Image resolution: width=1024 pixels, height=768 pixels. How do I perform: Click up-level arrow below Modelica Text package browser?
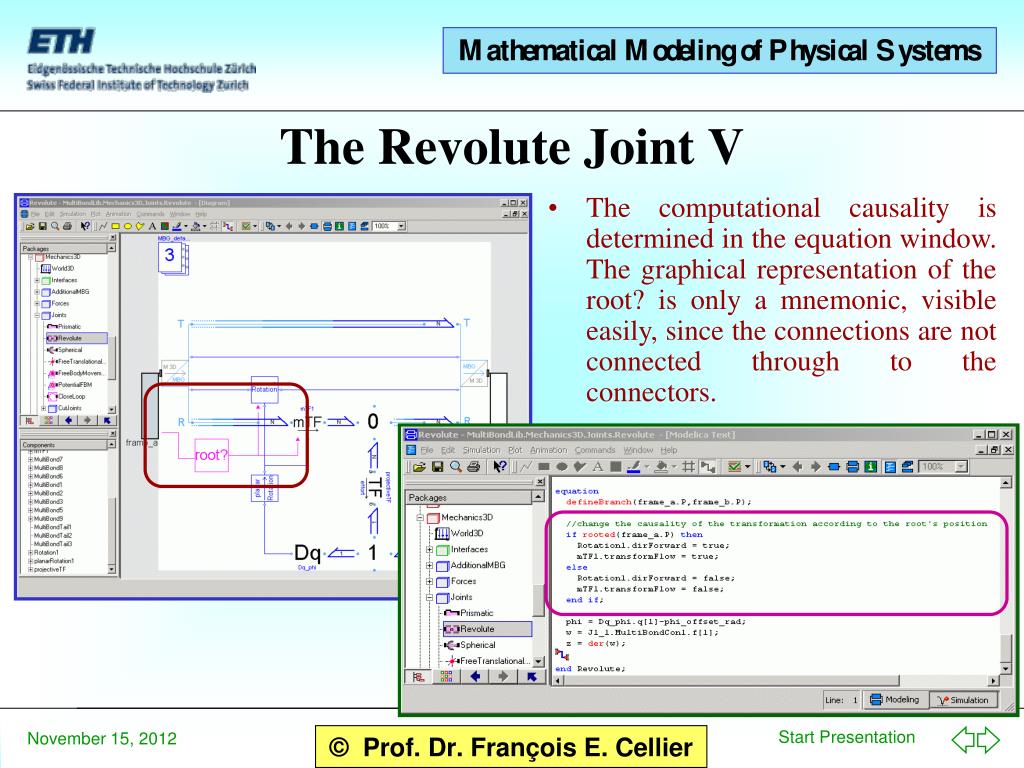coord(531,677)
